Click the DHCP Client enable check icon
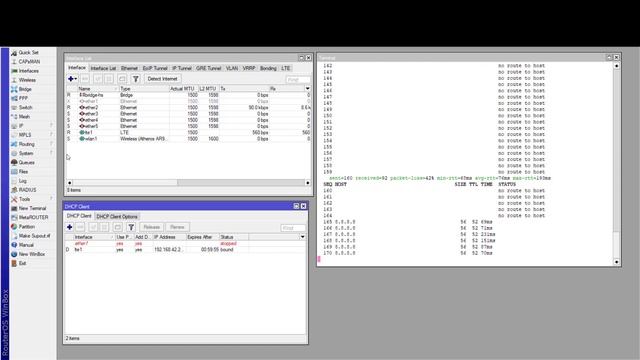 (93, 227)
